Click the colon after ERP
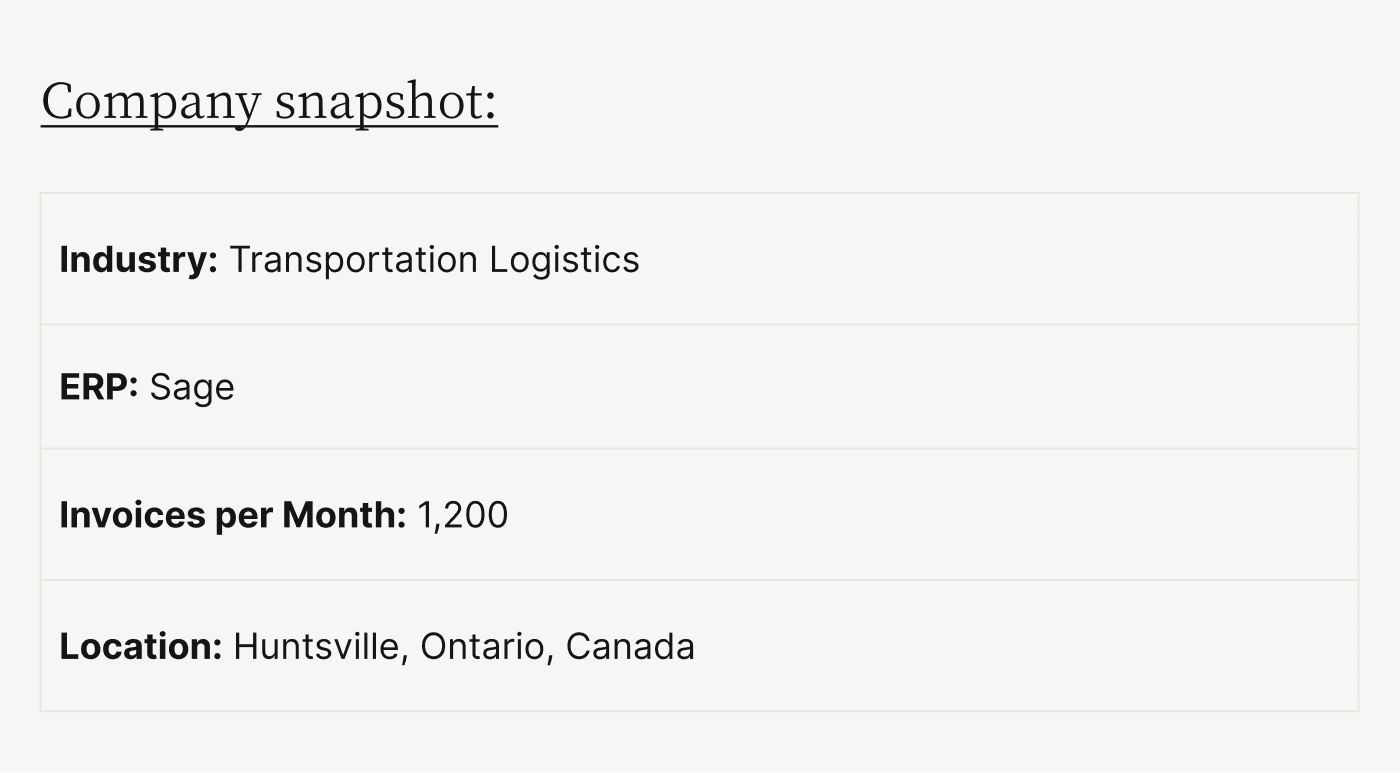Screen dimensions: 1400x773 click(134, 388)
